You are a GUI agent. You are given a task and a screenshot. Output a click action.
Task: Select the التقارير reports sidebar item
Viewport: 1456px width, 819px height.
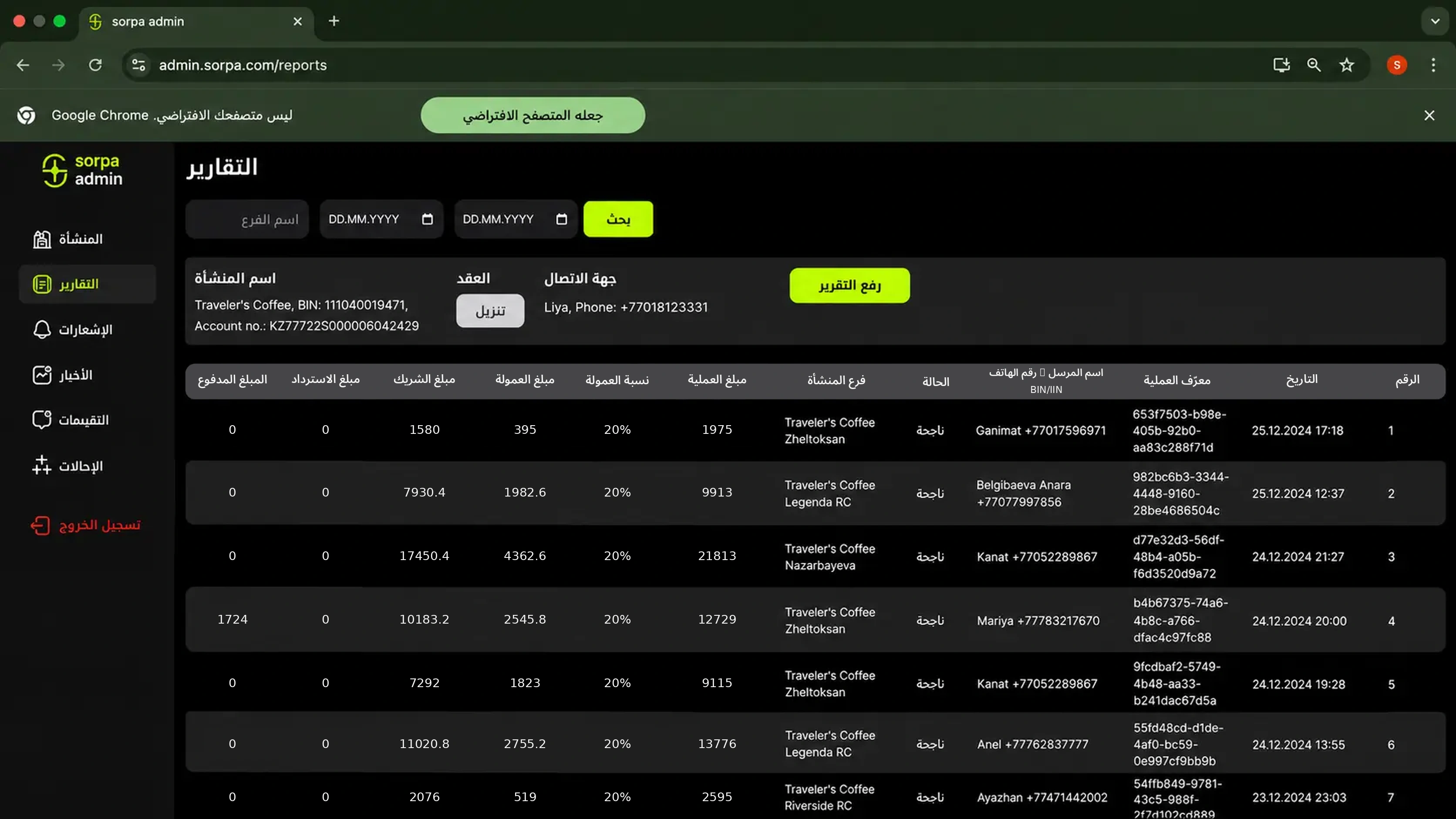[87, 284]
